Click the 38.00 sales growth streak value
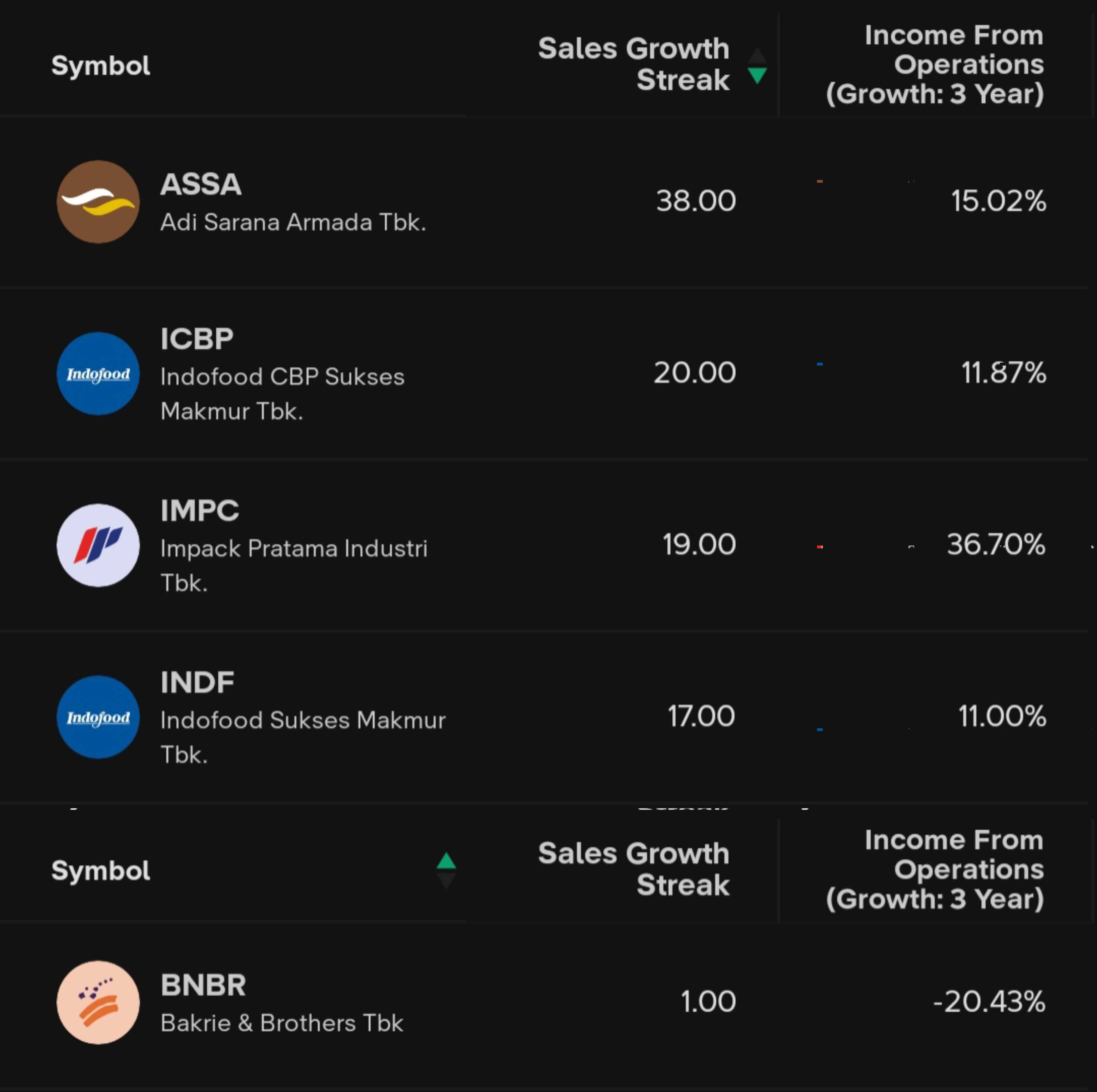 click(x=696, y=201)
